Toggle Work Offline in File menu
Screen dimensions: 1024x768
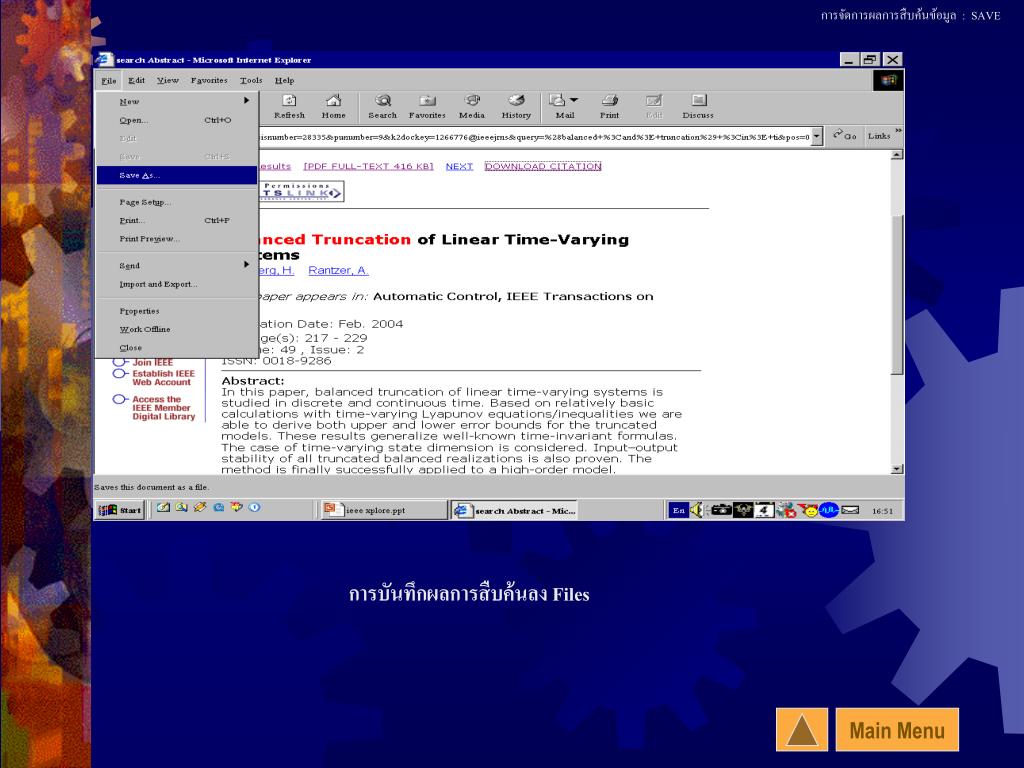coord(177,330)
